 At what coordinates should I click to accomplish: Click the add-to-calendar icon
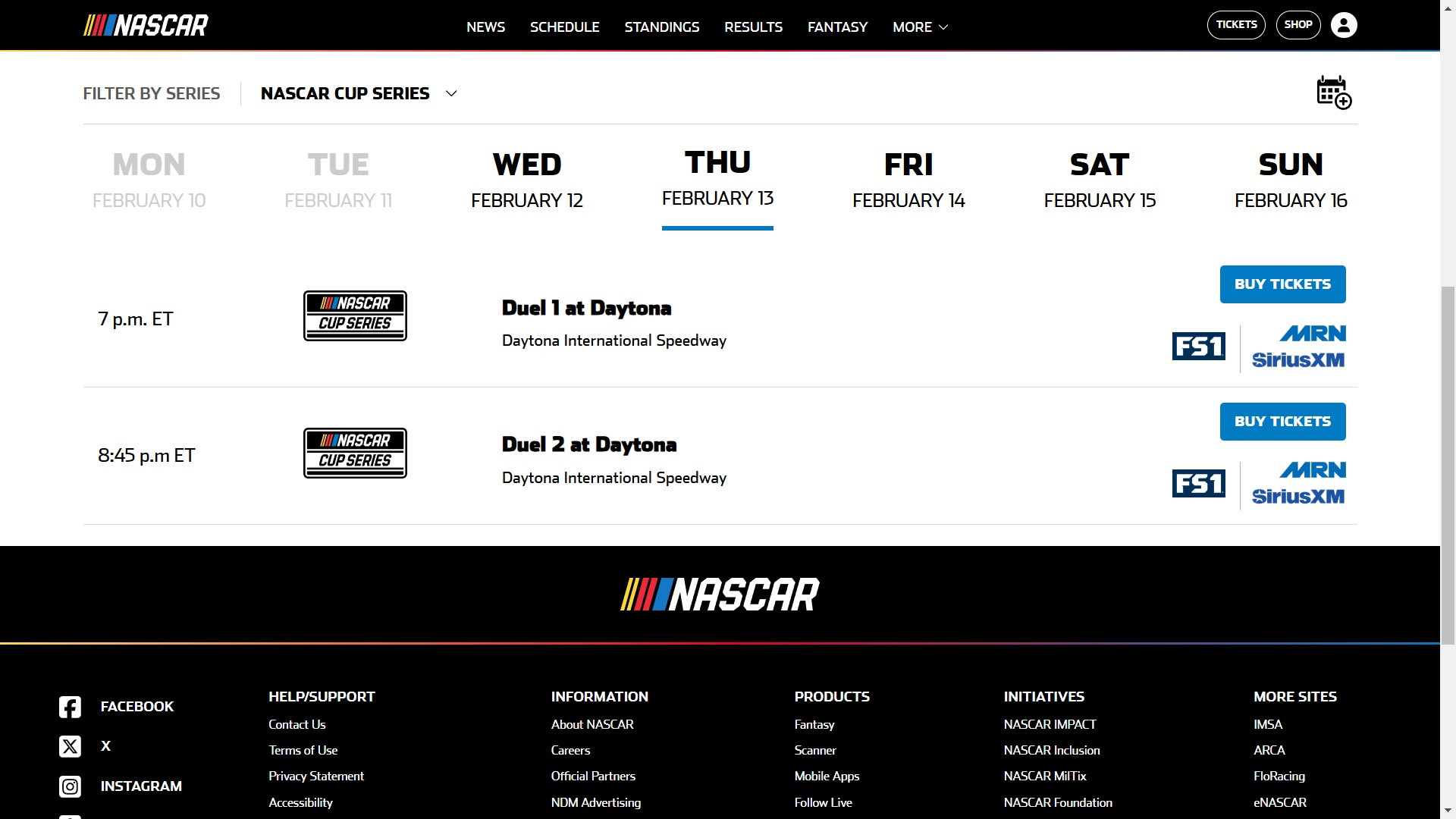pos(1334,93)
